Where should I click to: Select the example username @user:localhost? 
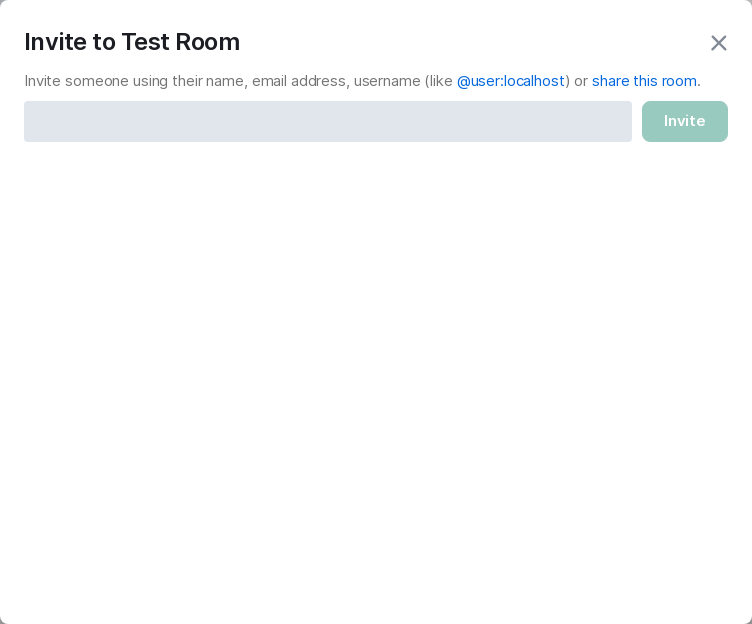point(511,81)
